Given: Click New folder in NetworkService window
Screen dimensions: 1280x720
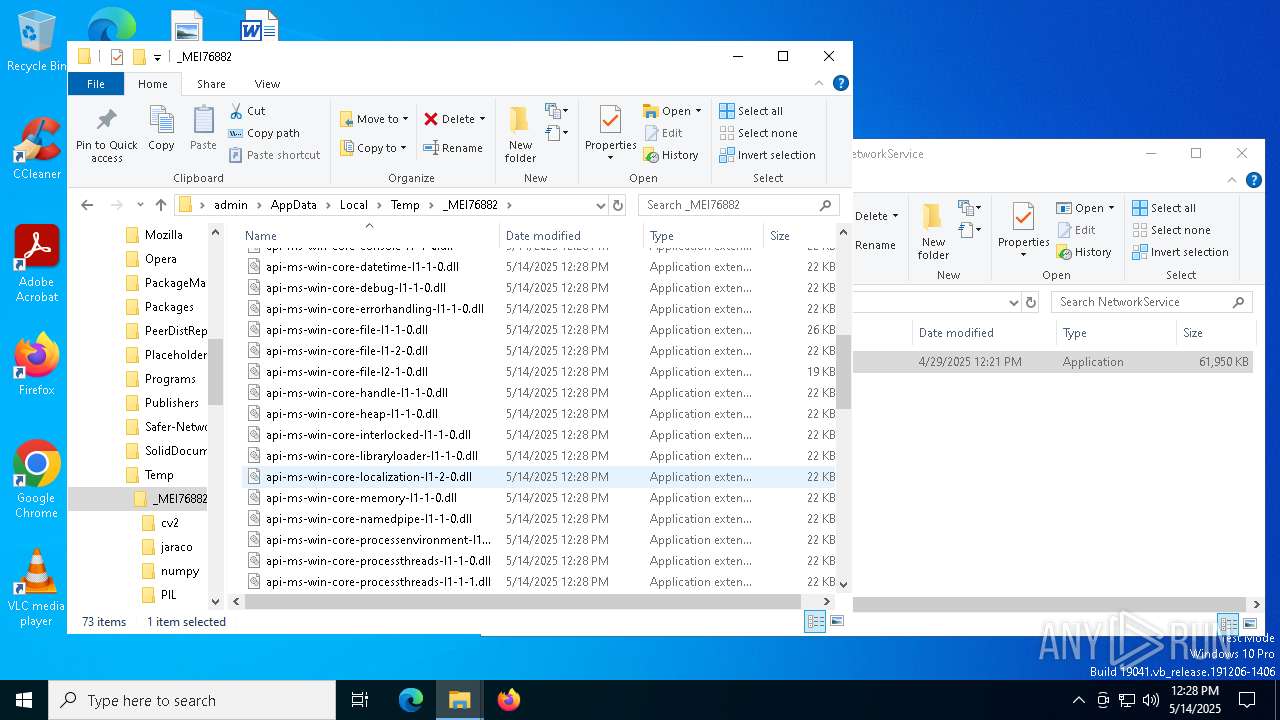Looking at the screenshot, I should tap(933, 231).
